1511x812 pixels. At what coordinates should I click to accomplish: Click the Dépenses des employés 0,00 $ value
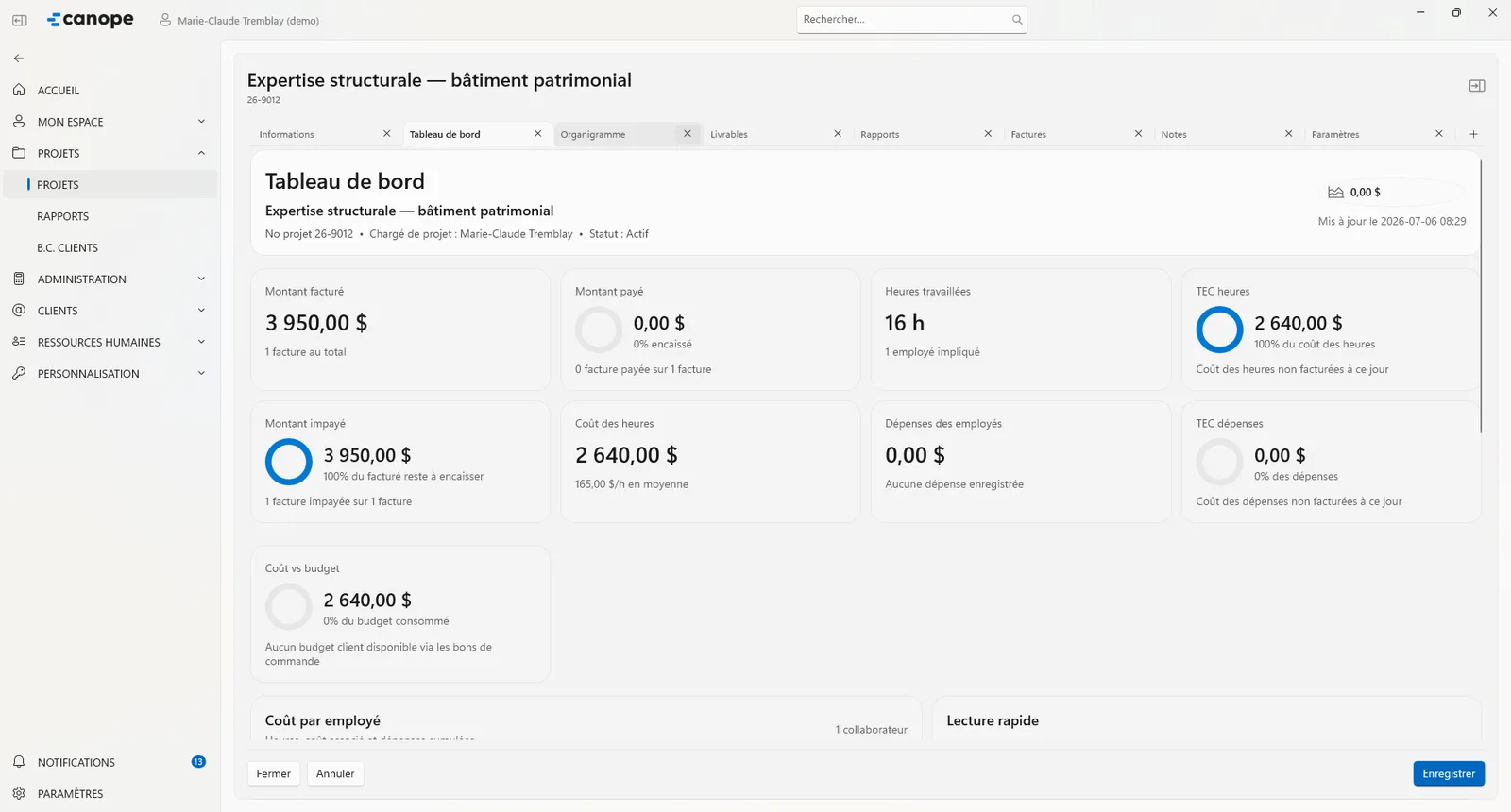pos(915,455)
